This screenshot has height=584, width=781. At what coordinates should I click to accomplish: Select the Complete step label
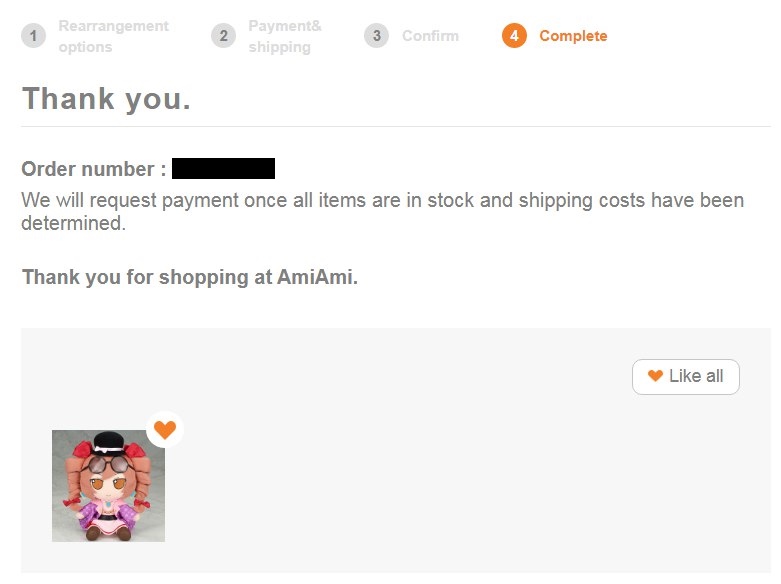click(x=572, y=36)
